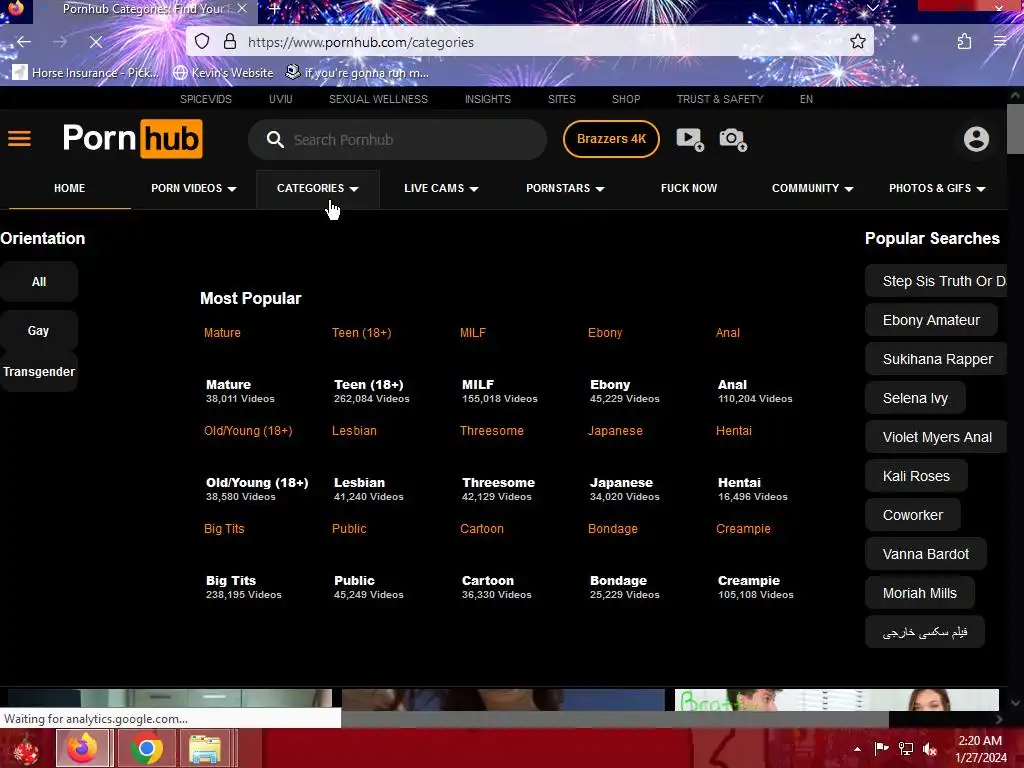The height and width of the screenshot is (768, 1024).
Task: Click the Vanna Bardot popular search chip
Action: pyautogui.click(x=925, y=554)
